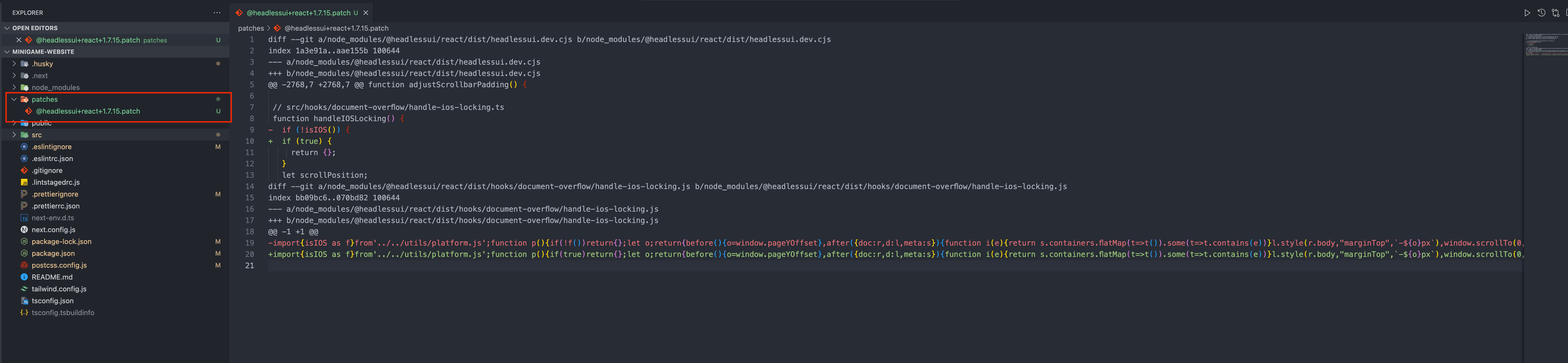Click the M status badge beside package.json
This screenshot has height=363, width=1568.
(x=218, y=254)
